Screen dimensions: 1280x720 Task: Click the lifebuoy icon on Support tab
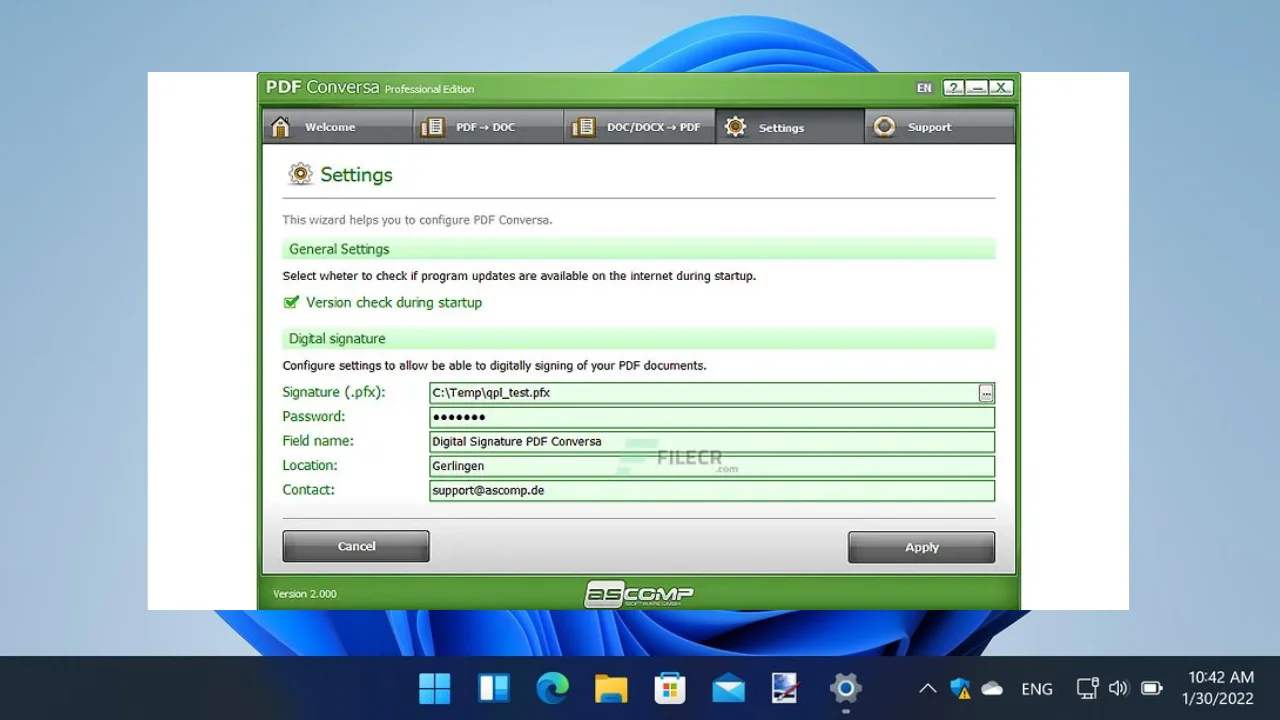(x=884, y=127)
